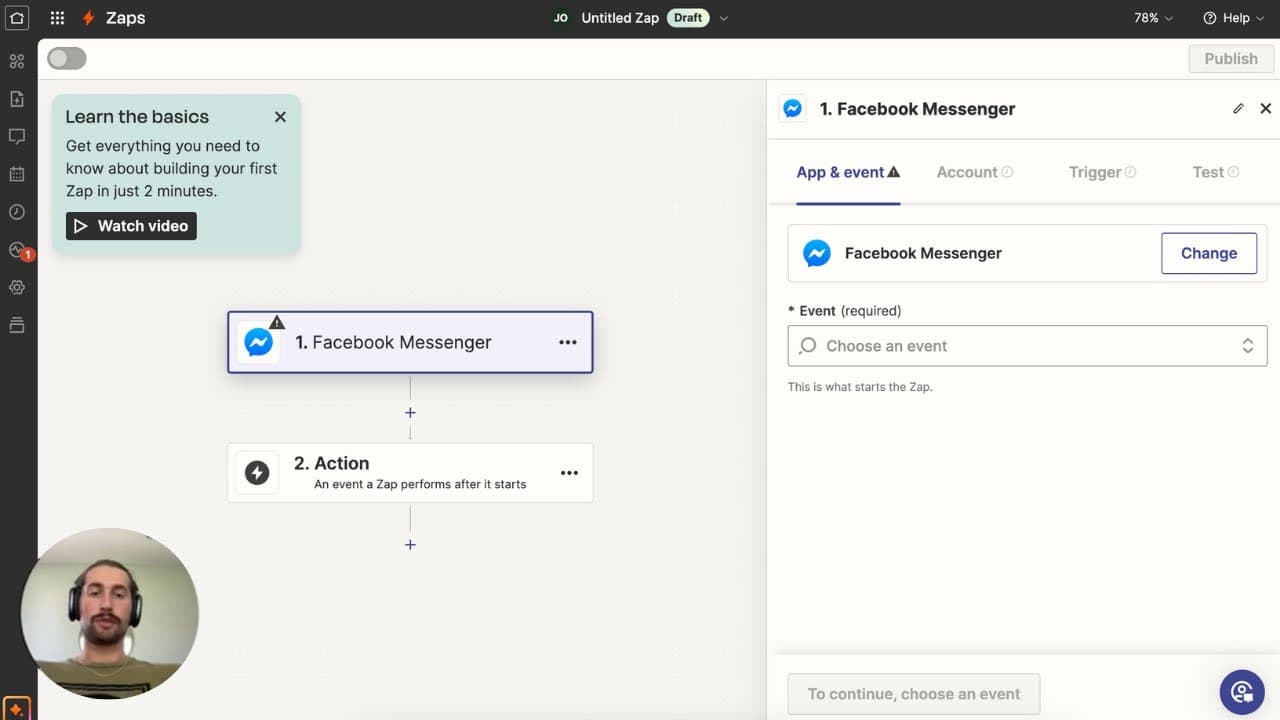Close the Facebook Messenger step panel
The height and width of the screenshot is (720, 1280).
(1265, 108)
